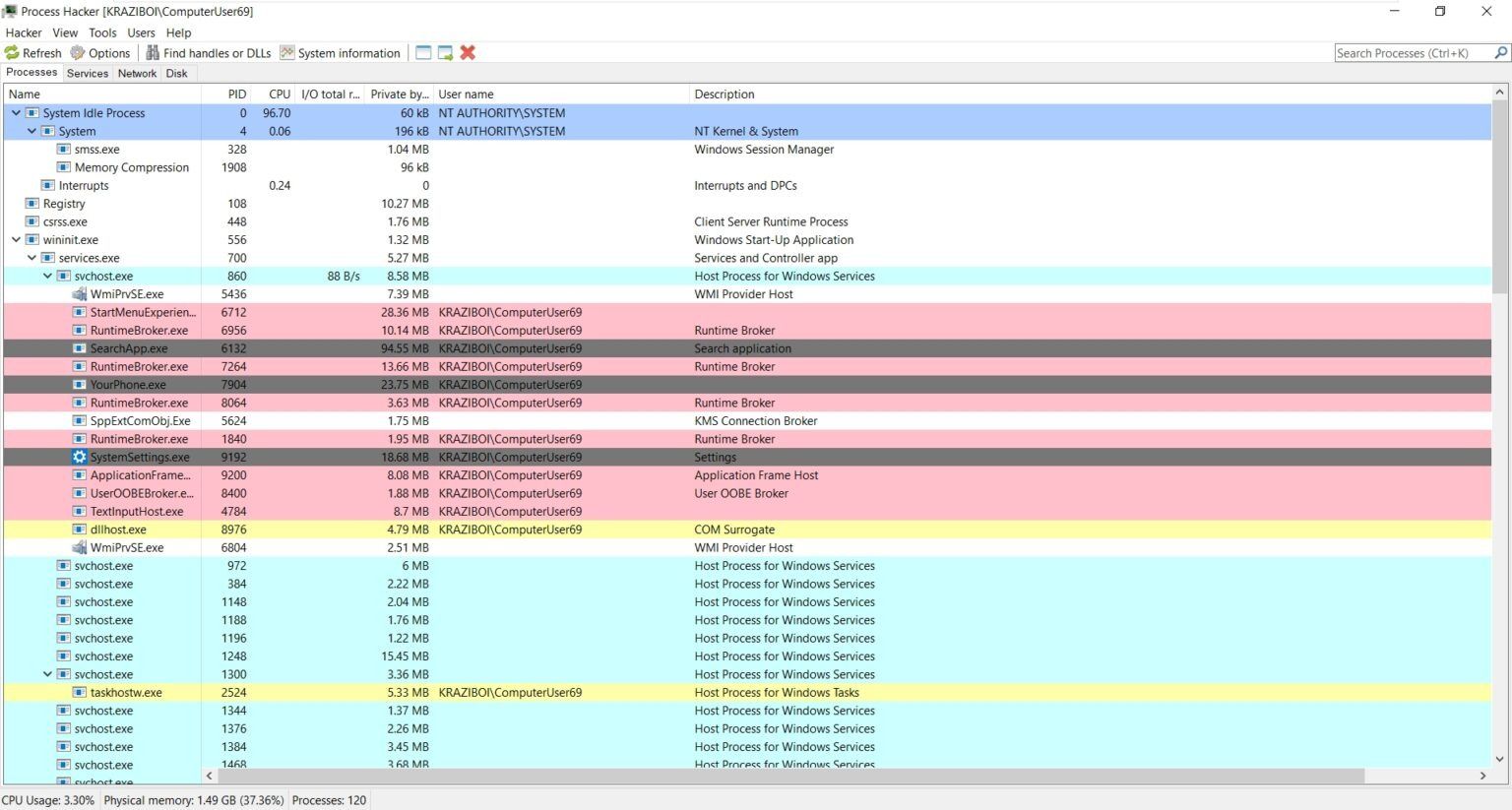Image resolution: width=1512 pixels, height=810 pixels.
Task: Click the Search Processes input field
Action: tap(1414, 53)
